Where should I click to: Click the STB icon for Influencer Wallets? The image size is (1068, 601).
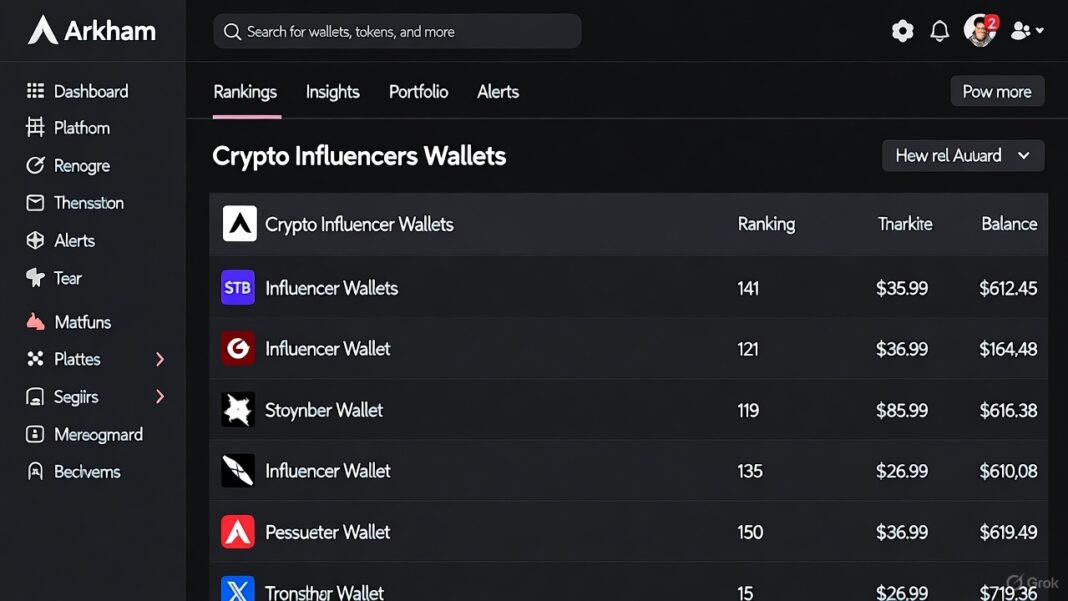[238, 288]
